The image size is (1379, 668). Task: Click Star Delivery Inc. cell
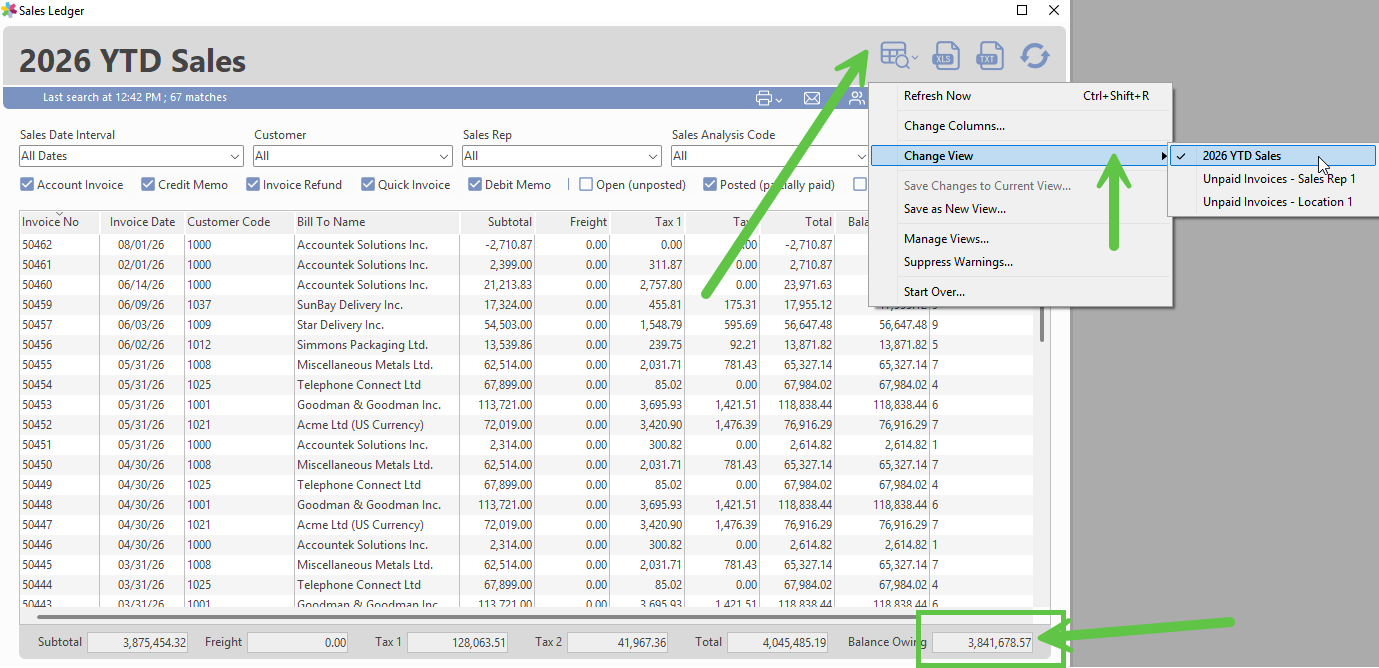click(377, 325)
